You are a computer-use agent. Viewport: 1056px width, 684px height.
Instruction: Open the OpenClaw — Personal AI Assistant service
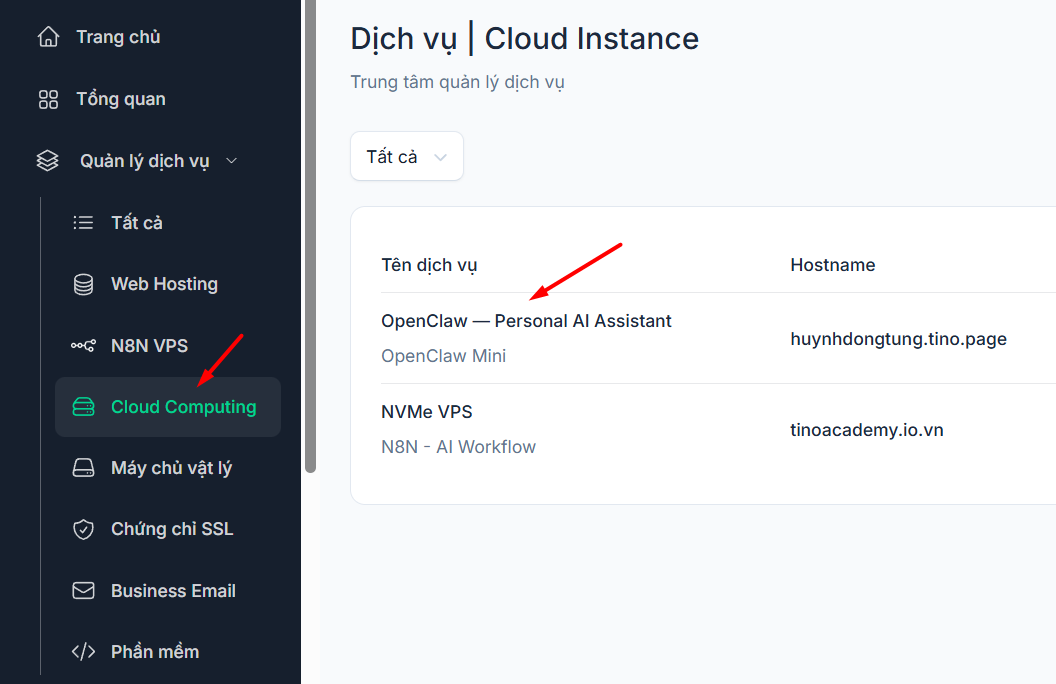click(526, 320)
